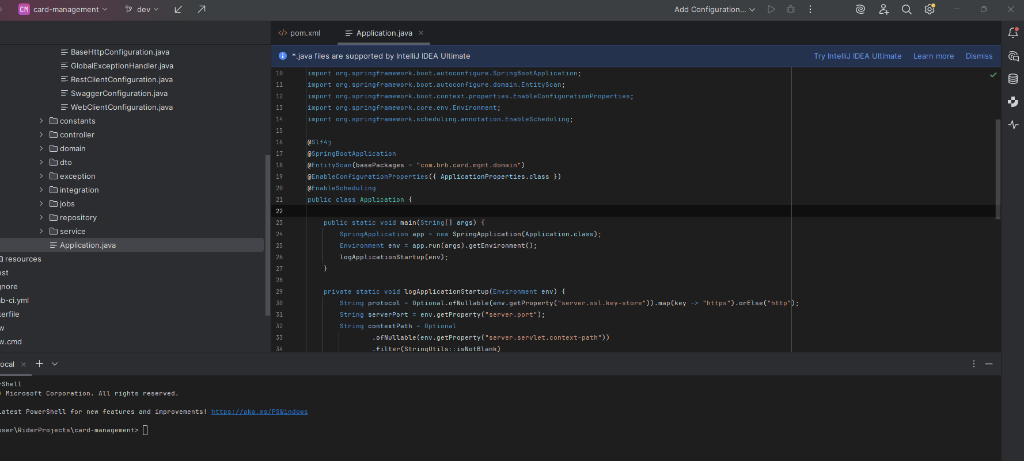This screenshot has width=1024, height=461.
Task: Expand the controller folder
Action: click(x=42, y=134)
